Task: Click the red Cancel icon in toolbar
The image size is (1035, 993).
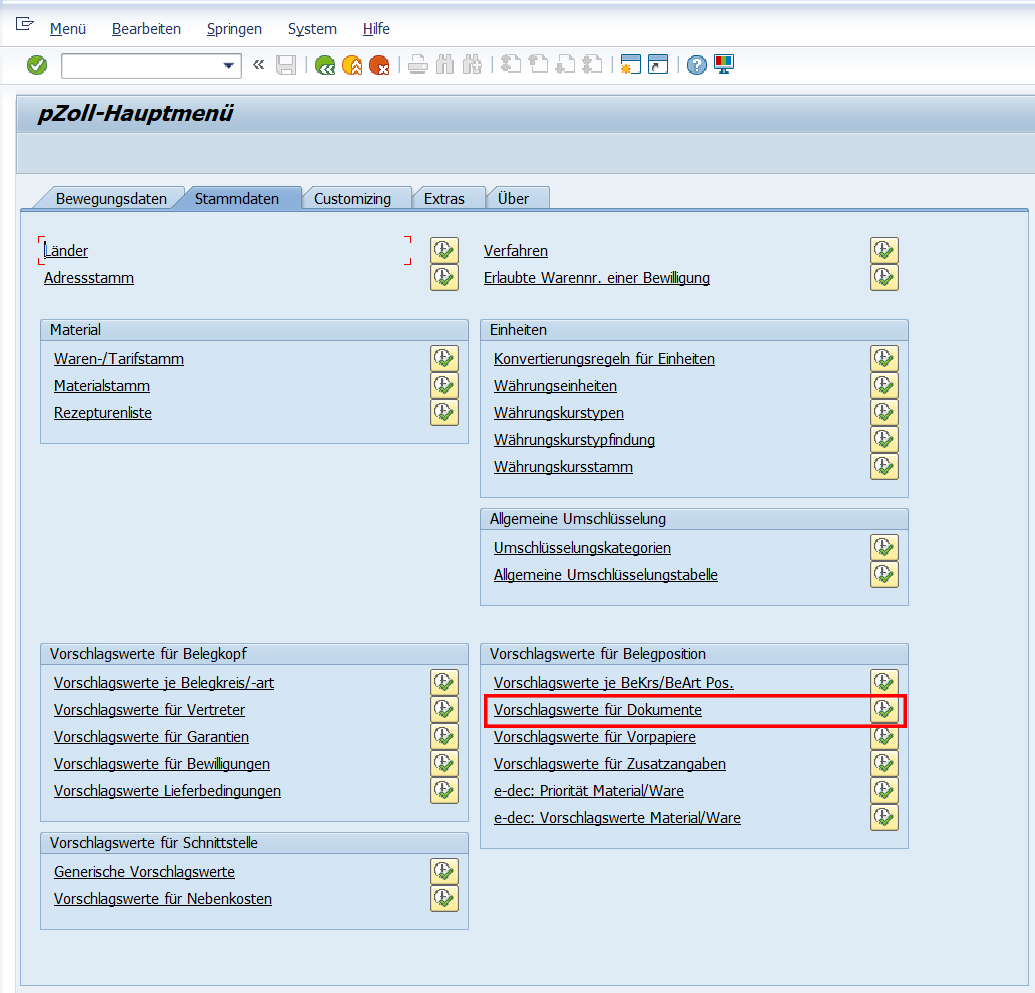Action: 379,66
